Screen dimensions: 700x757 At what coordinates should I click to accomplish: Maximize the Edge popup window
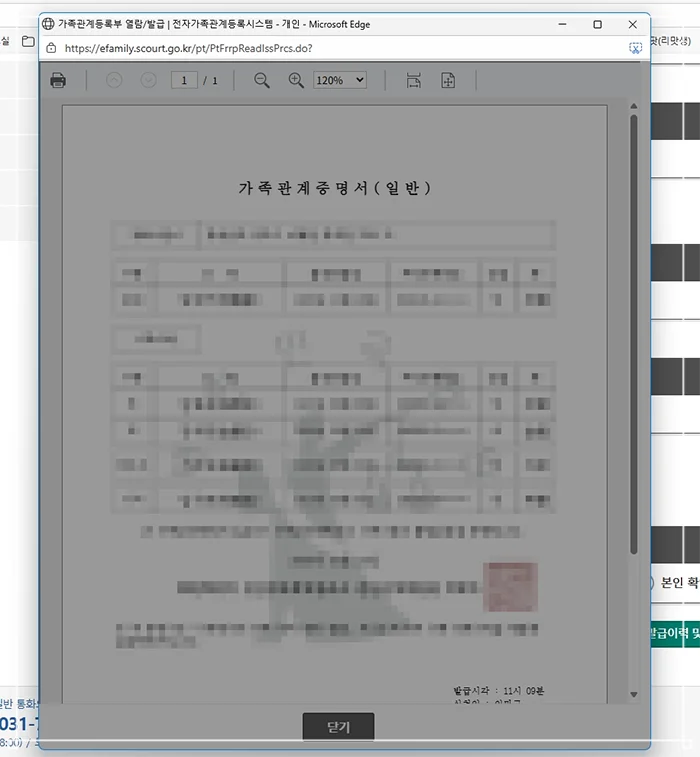(597, 24)
